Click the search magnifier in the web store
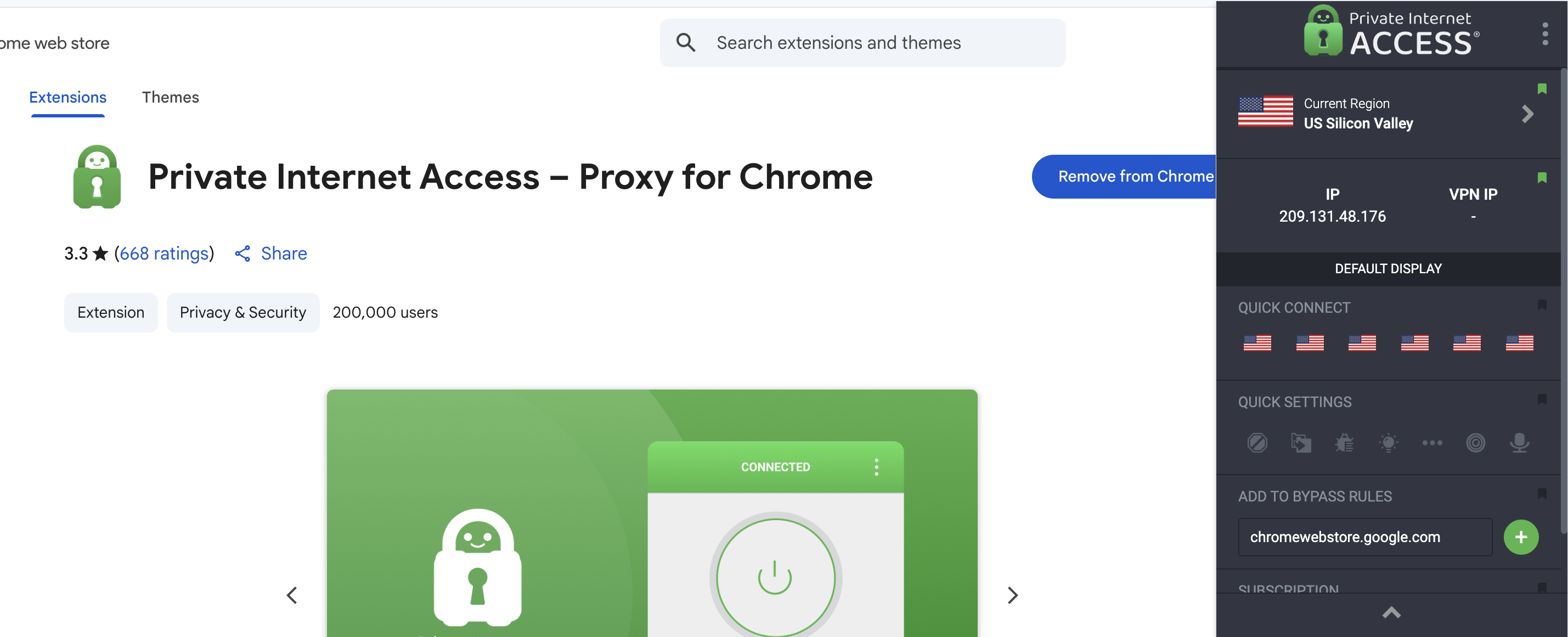This screenshot has width=1568, height=637. (685, 43)
